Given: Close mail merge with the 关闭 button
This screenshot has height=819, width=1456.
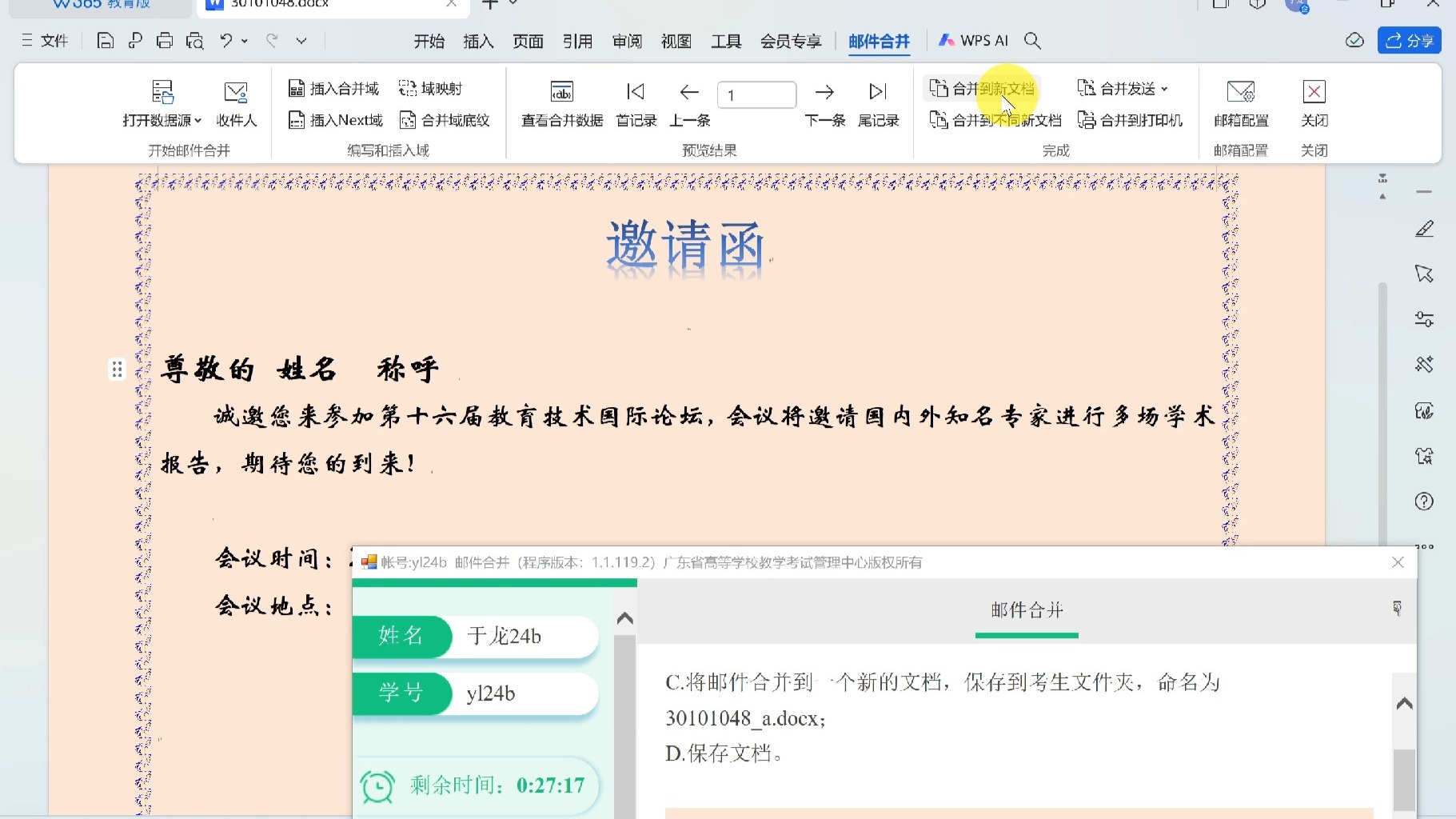Looking at the screenshot, I should point(1314,104).
